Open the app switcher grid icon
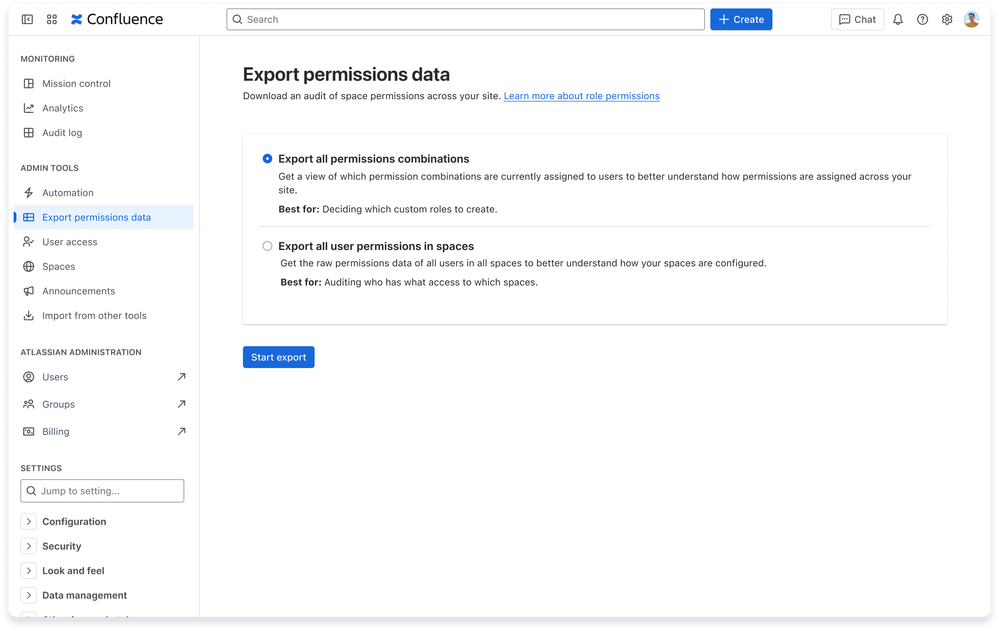 click(51, 19)
